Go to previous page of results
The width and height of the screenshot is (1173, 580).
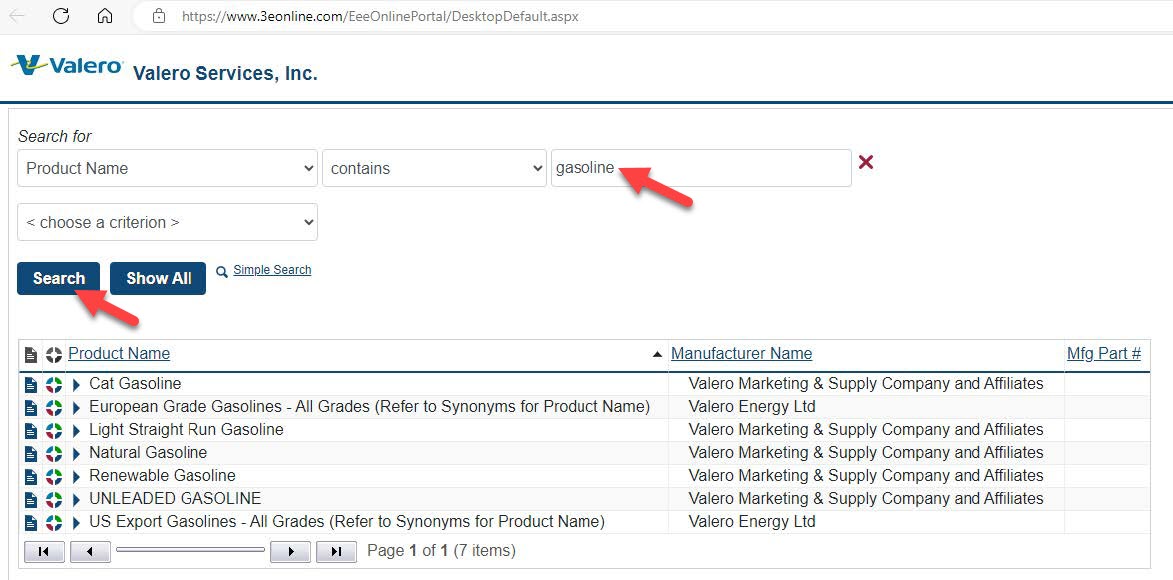click(x=91, y=552)
